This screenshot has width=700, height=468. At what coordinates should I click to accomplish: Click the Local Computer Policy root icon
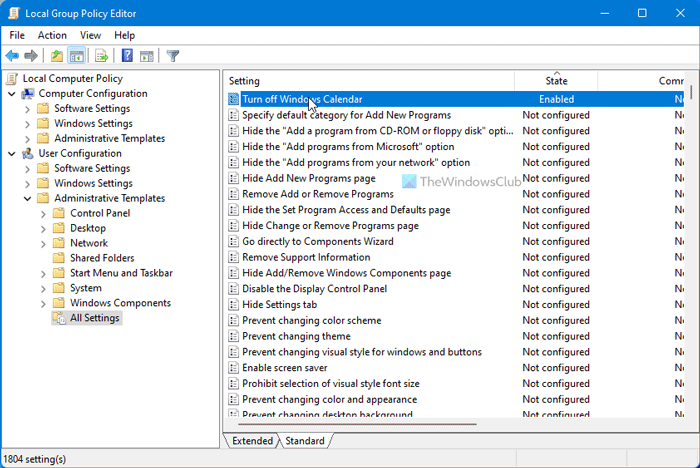coord(13,79)
